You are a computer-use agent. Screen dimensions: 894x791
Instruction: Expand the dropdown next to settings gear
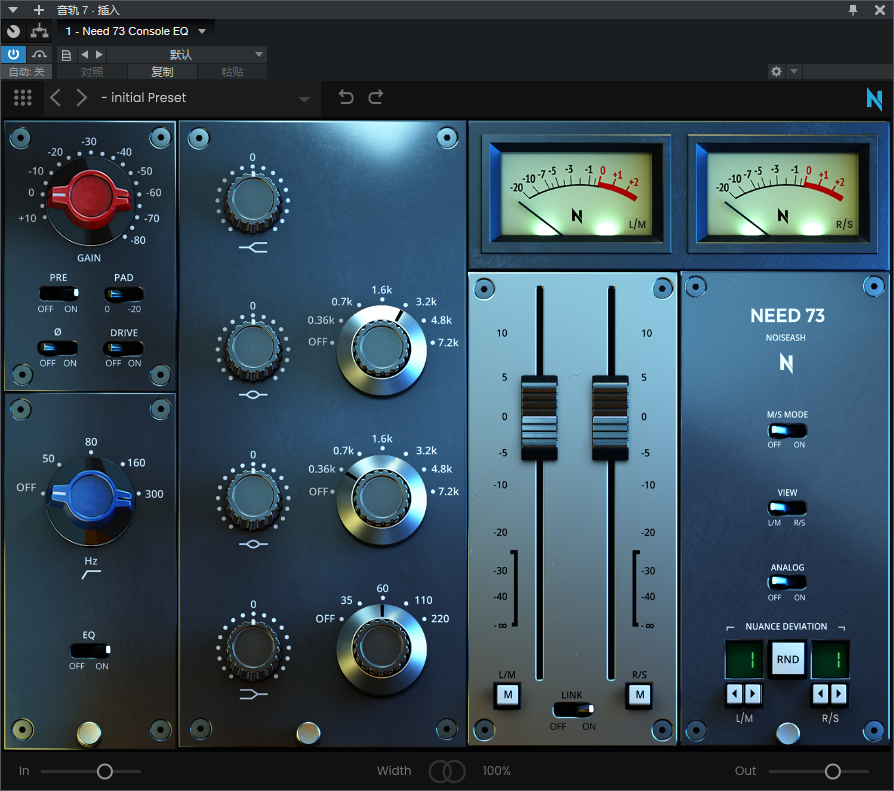(794, 71)
